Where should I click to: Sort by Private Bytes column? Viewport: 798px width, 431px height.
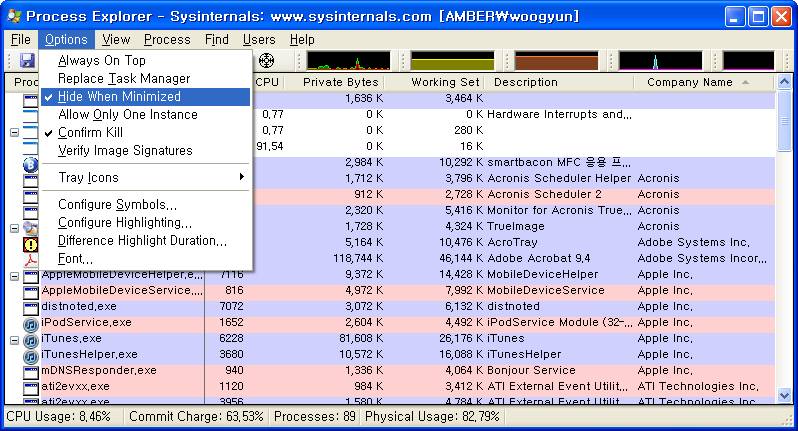[334, 82]
